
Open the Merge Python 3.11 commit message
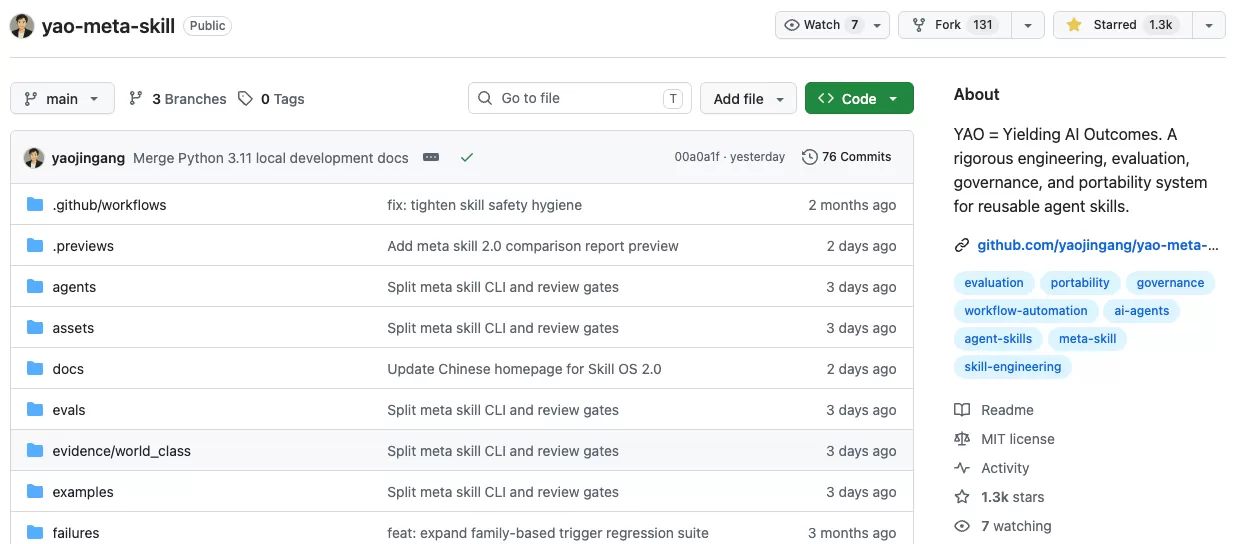pyautogui.click(x=270, y=157)
